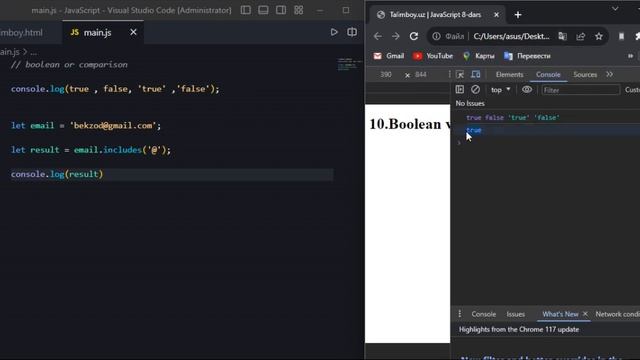Split the editor right in VS Code

coord(352,32)
